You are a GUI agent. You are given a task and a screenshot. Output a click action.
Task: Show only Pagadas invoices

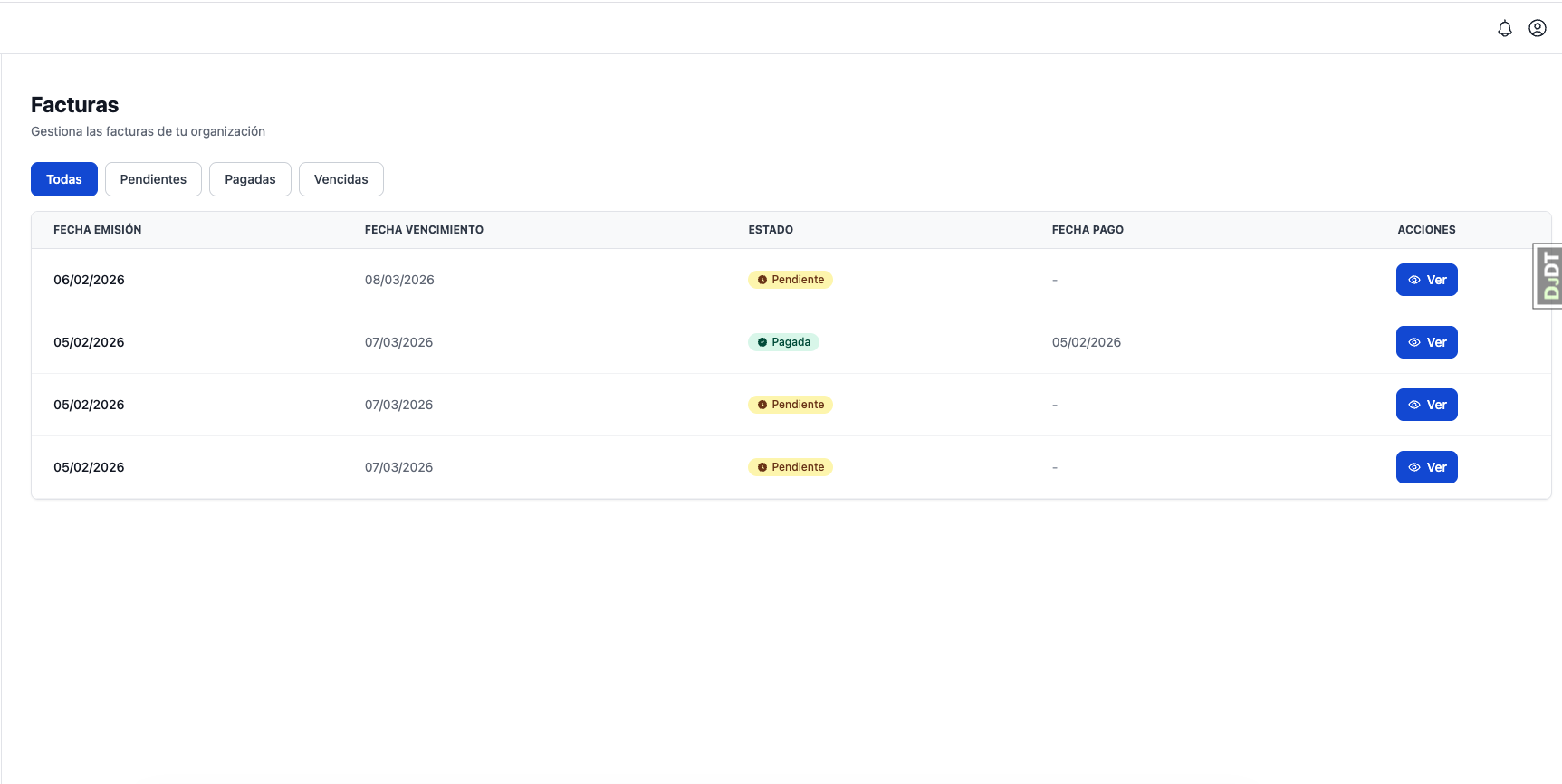click(x=250, y=179)
